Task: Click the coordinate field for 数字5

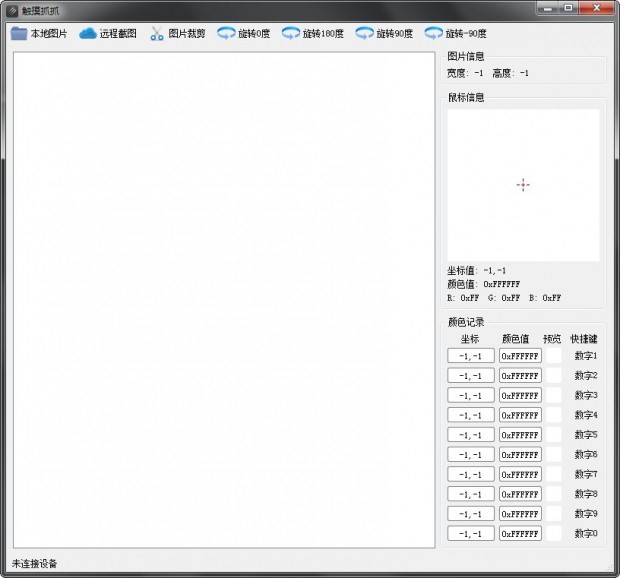Action: pos(471,435)
